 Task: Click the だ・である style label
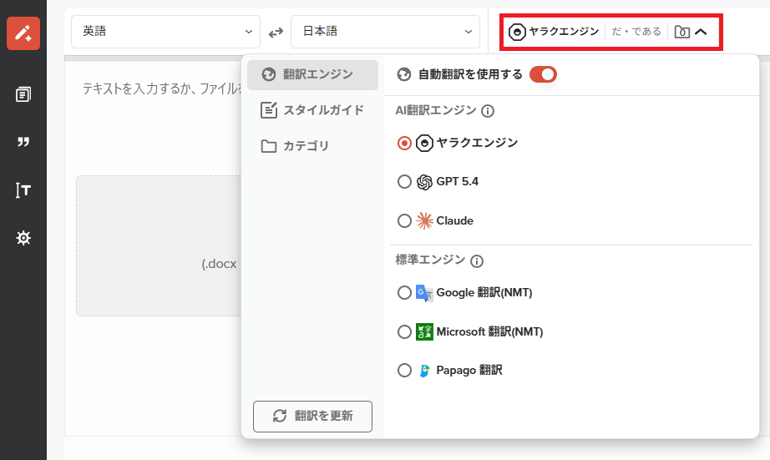(x=636, y=32)
